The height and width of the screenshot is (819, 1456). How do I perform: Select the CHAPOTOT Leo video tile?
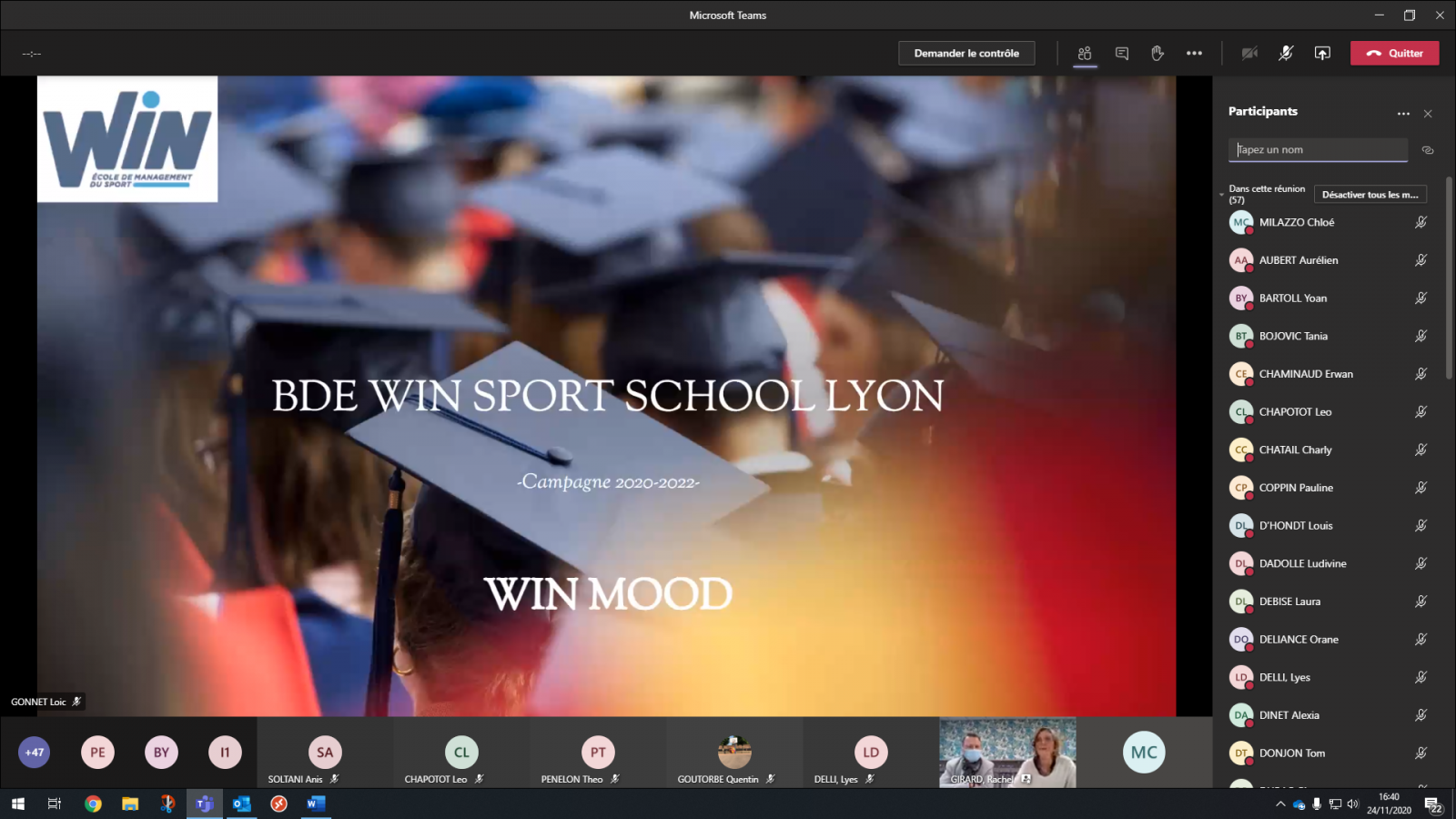click(x=461, y=753)
